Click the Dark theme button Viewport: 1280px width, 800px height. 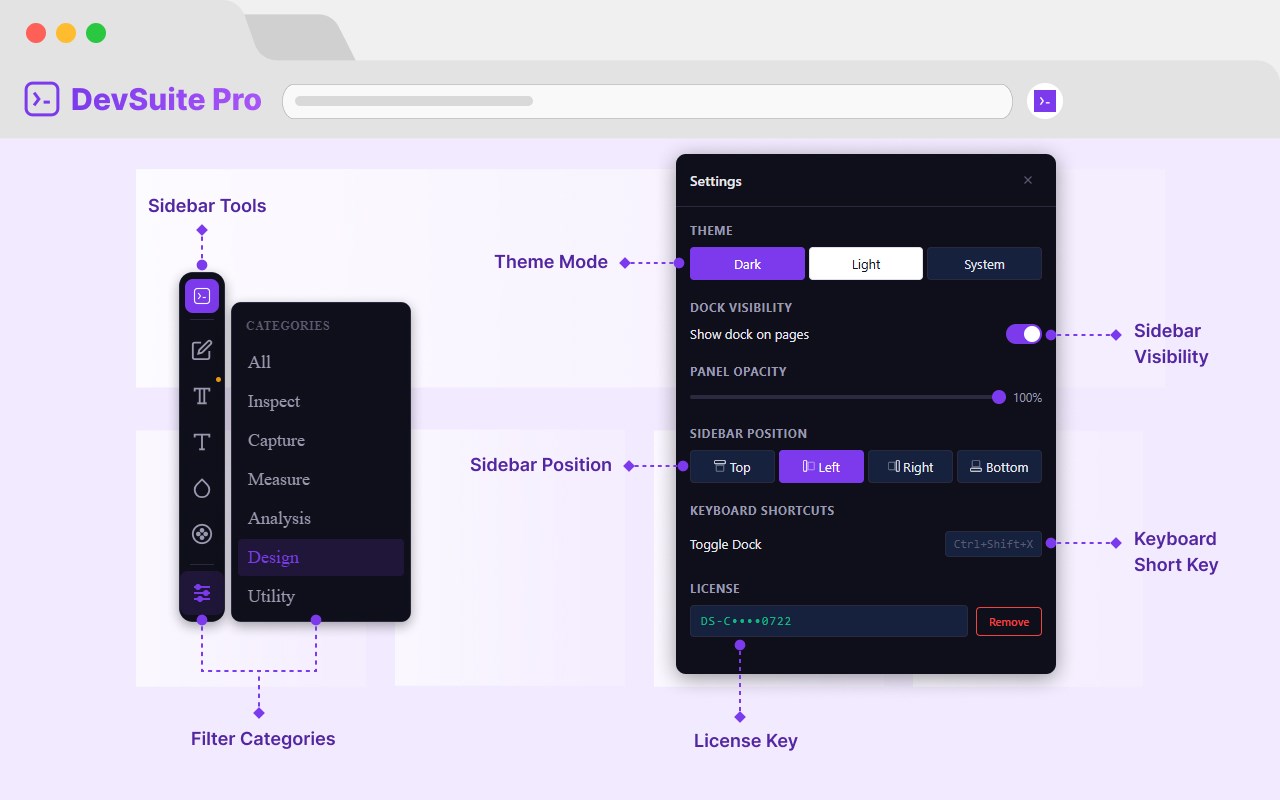(747, 264)
